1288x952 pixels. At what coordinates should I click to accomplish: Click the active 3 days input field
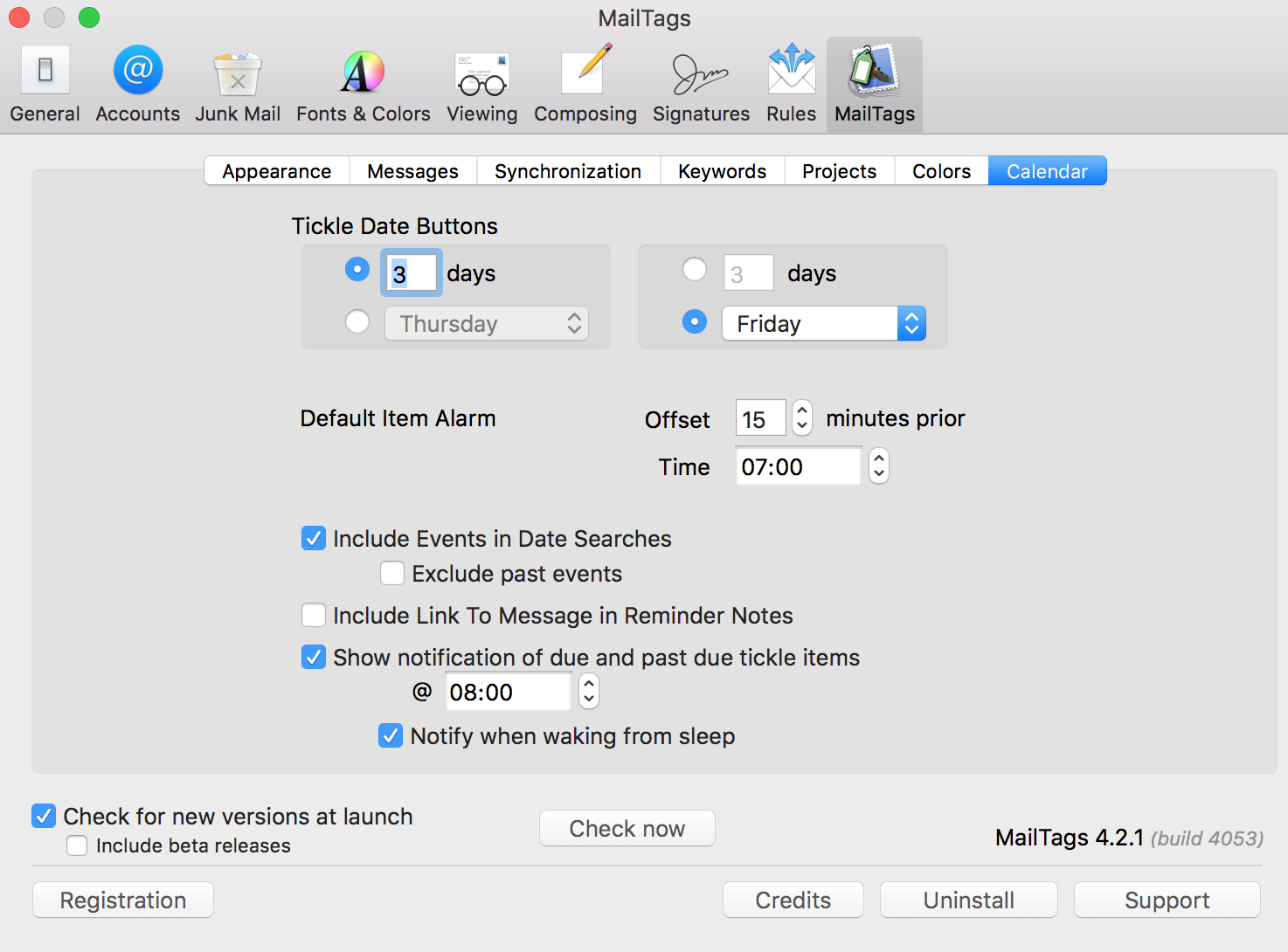[x=412, y=273]
